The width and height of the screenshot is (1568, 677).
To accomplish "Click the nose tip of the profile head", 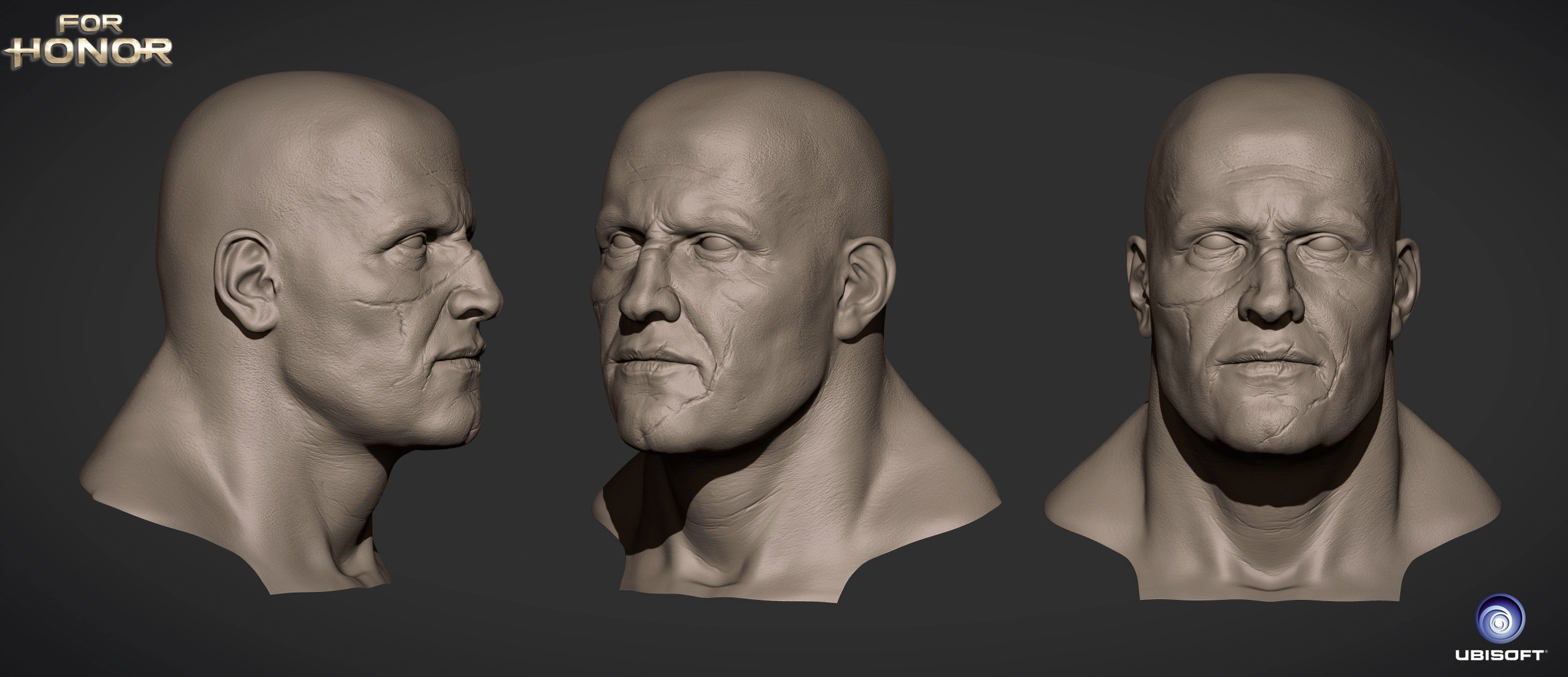I will click(x=495, y=304).
